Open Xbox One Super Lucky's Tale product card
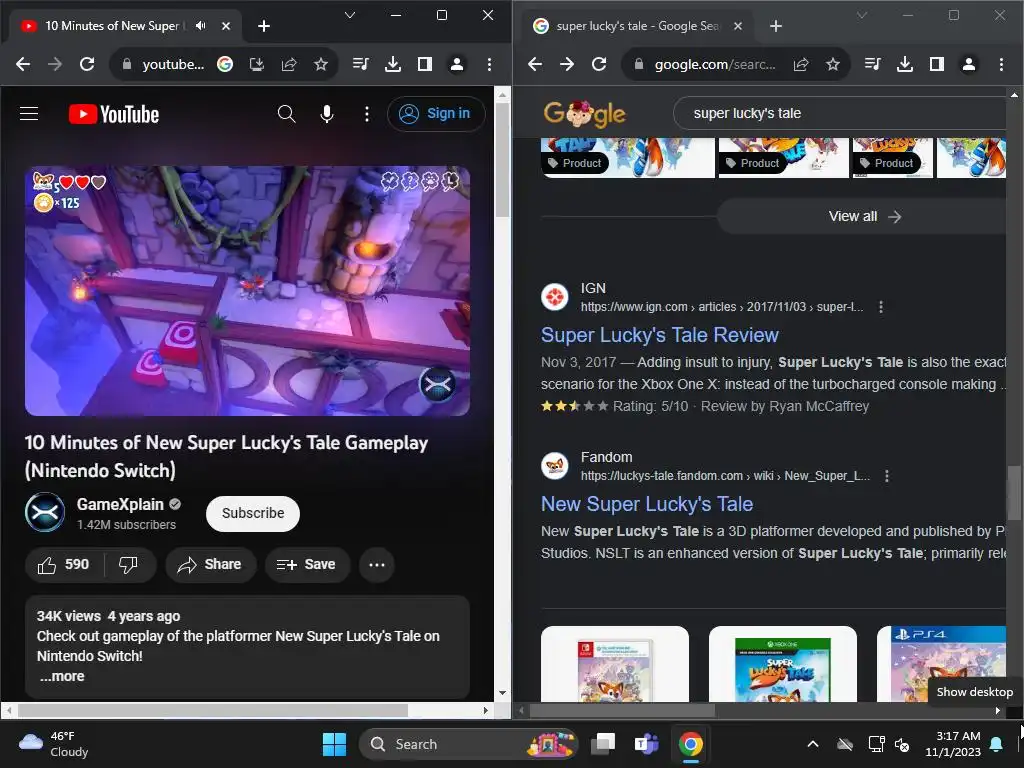 (x=782, y=664)
